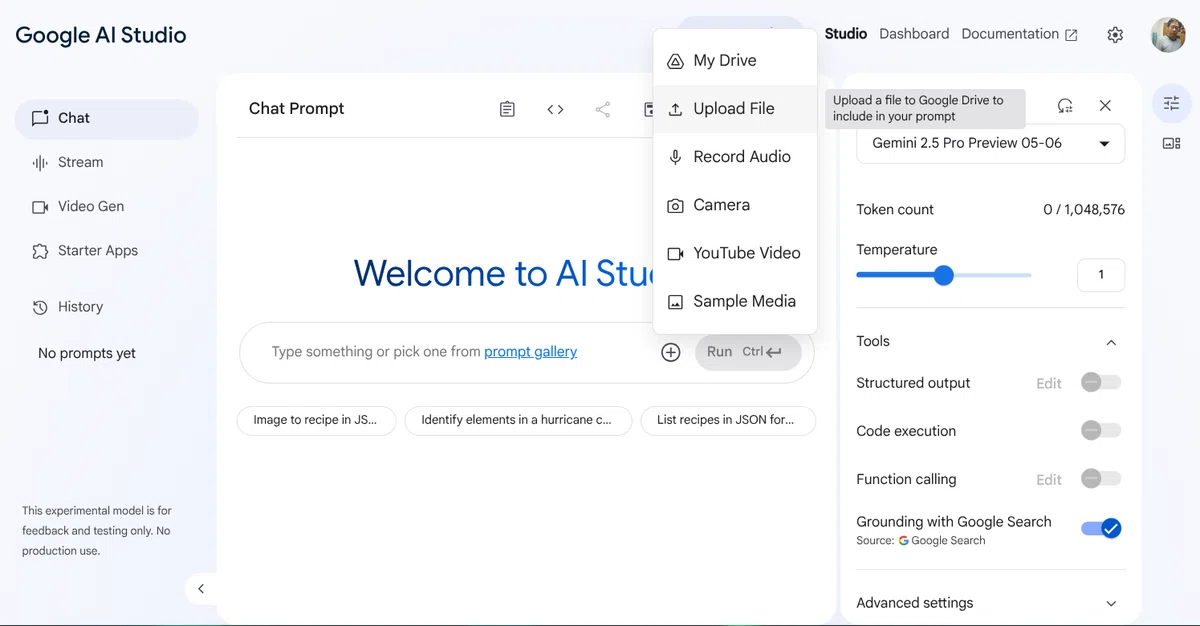Click the history clock icon

coord(40,307)
